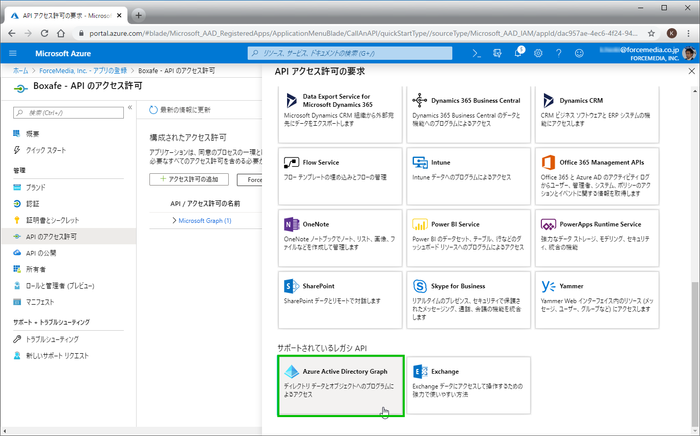
Task: Click the browser address bar URL
Action: pos(363,33)
